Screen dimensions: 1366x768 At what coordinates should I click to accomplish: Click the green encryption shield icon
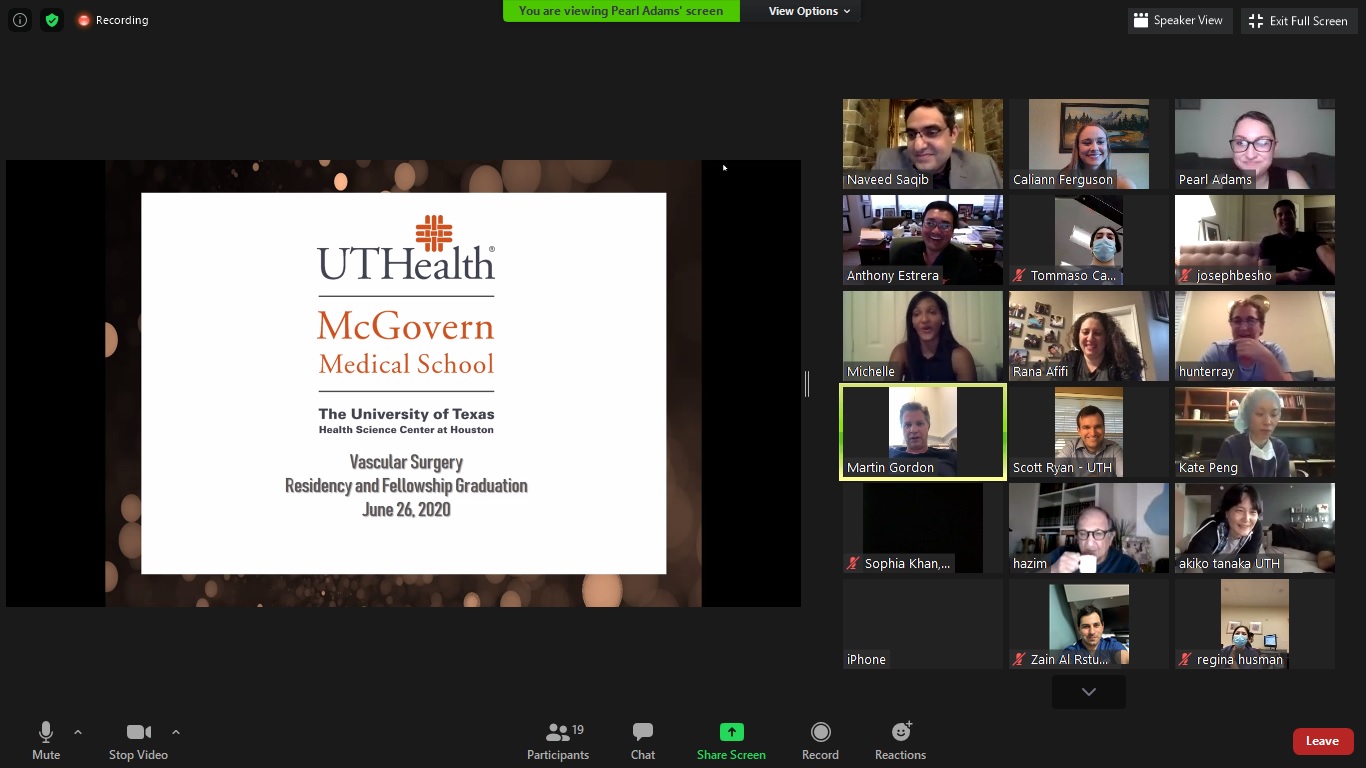coord(52,20)
